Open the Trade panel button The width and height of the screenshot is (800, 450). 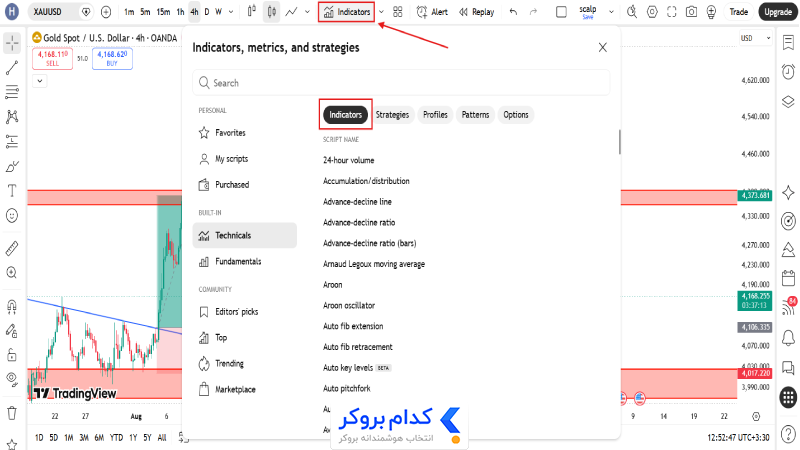pyautogui.click(x=738, y=12)
